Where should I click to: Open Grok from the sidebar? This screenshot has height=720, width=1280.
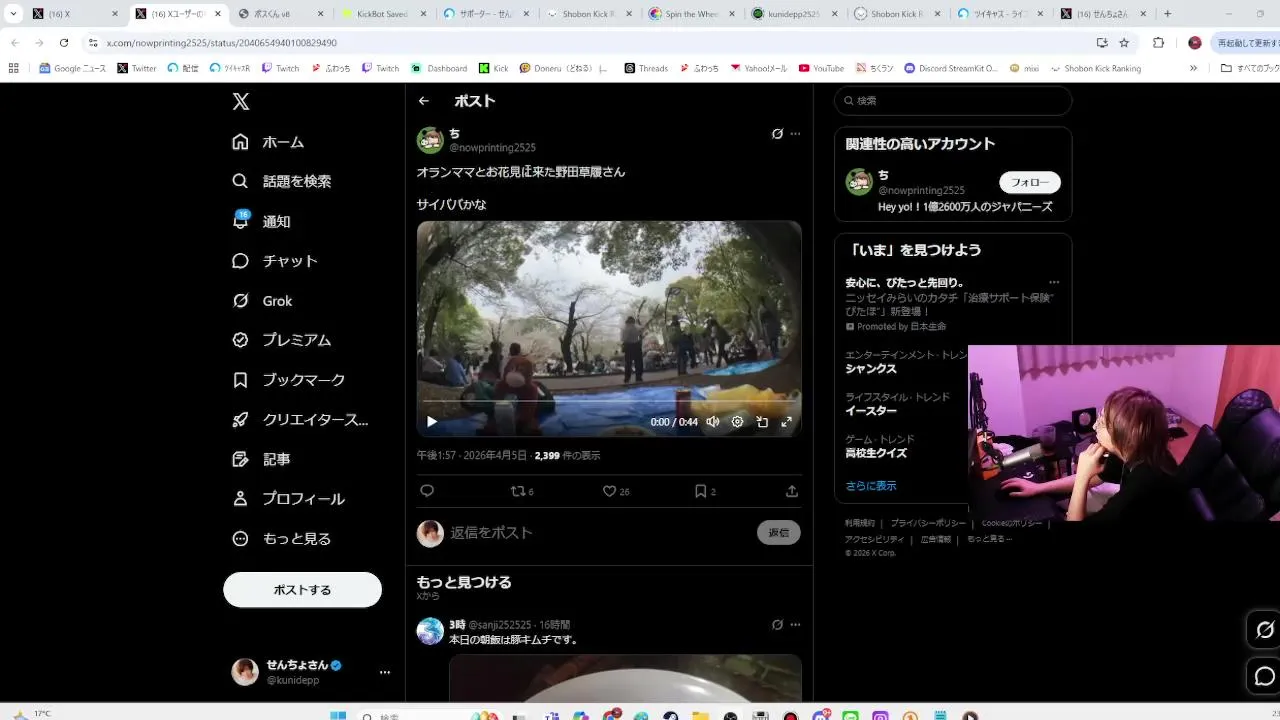(x=262, y=301)
